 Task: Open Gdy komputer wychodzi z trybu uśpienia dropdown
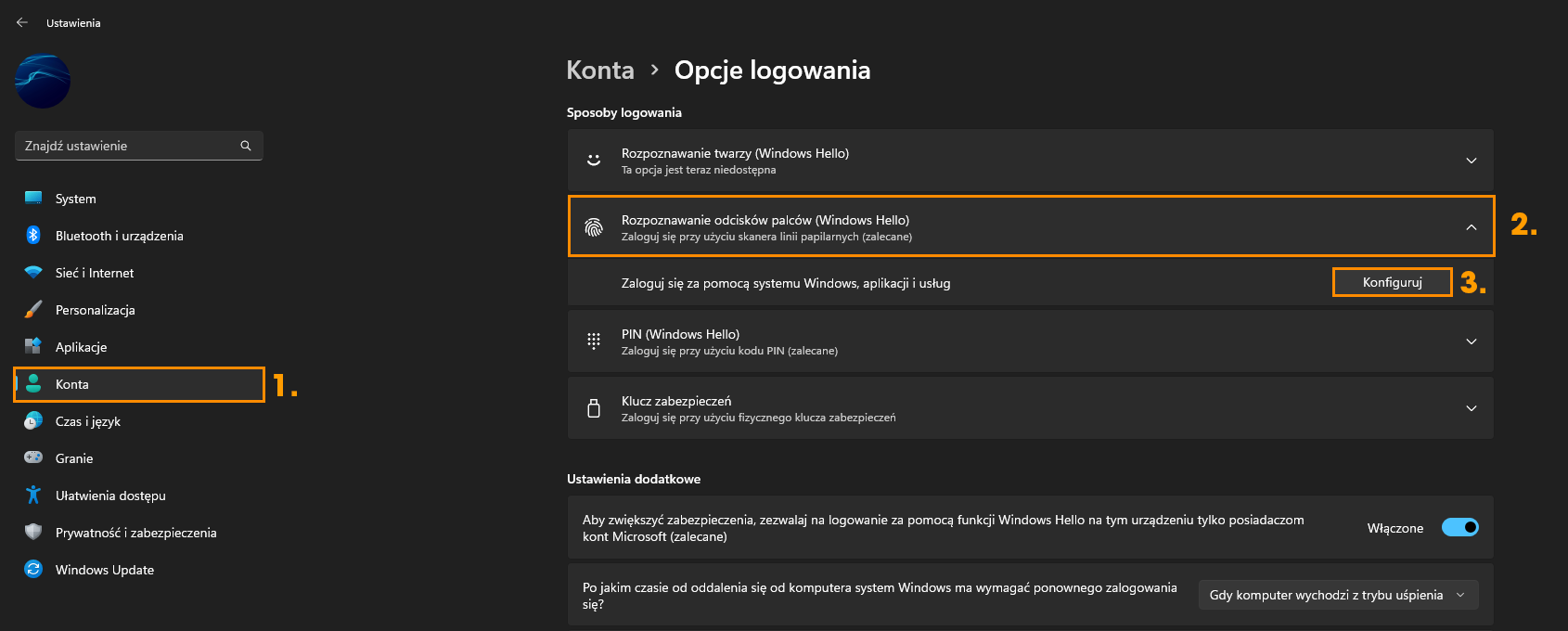1338,595
